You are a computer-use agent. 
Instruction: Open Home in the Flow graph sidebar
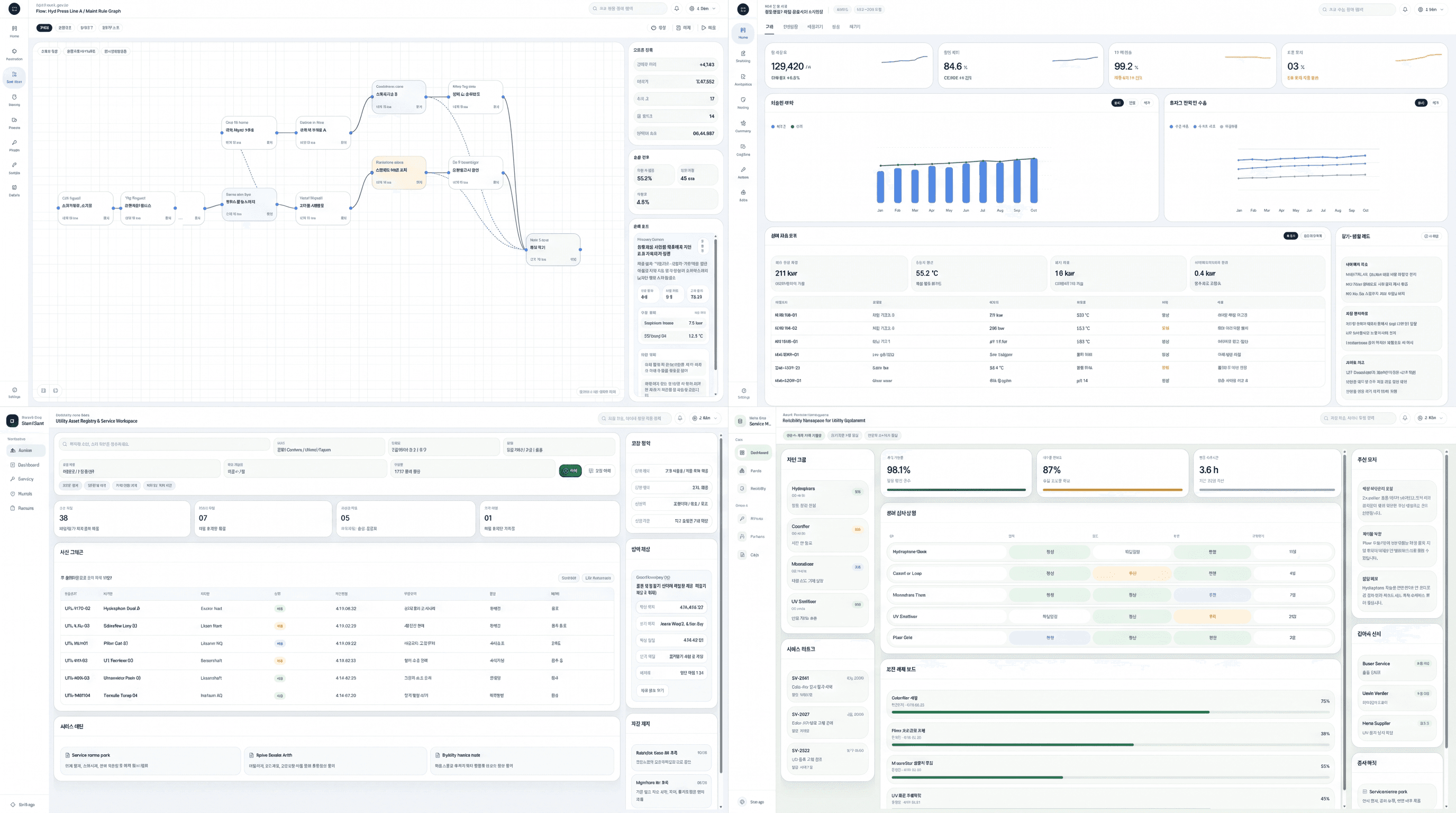coord(14,31)
